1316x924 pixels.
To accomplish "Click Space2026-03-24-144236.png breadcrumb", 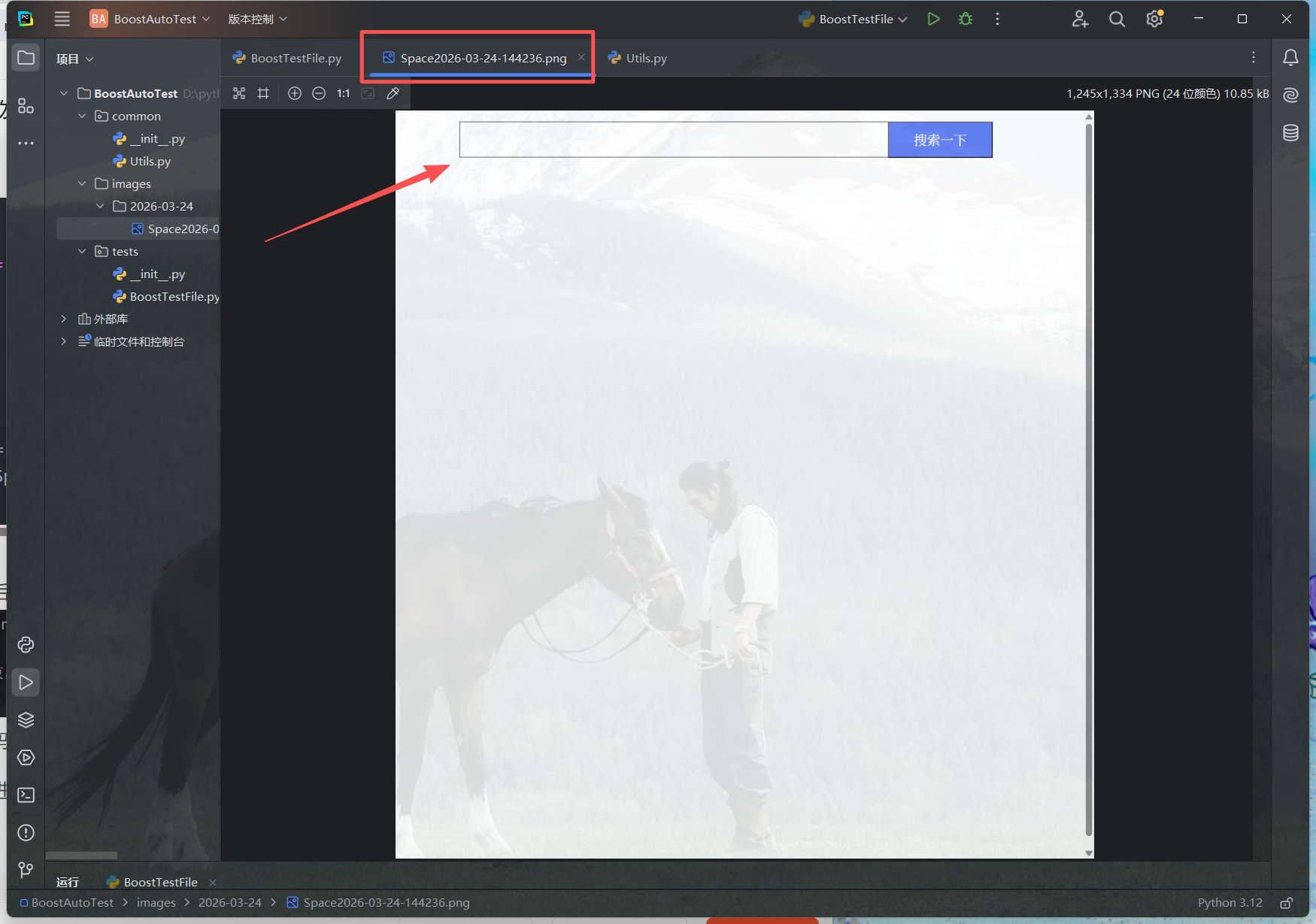I will tap(378, 903).
